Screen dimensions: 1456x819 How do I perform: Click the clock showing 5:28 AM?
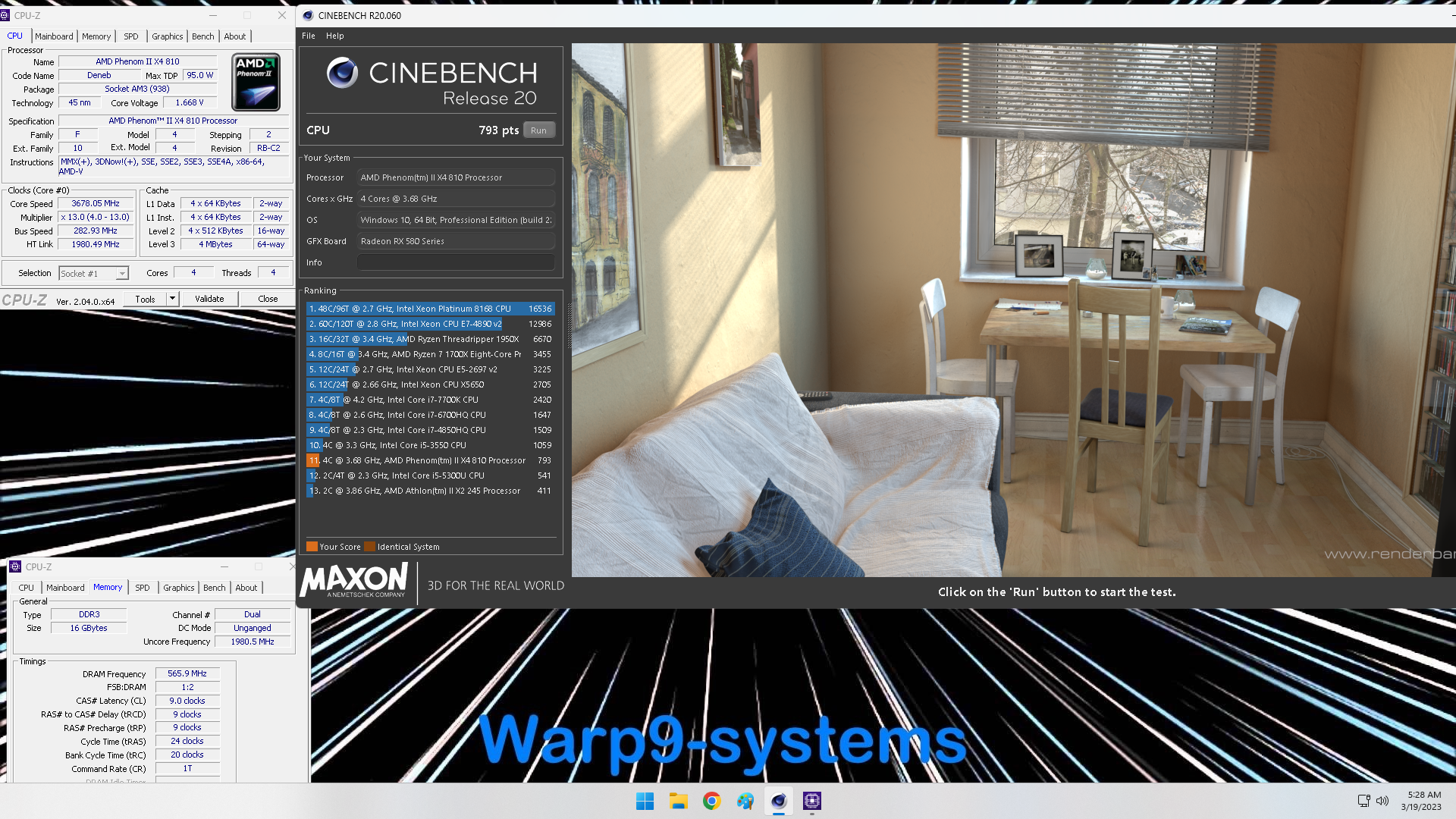[1423, 795]
